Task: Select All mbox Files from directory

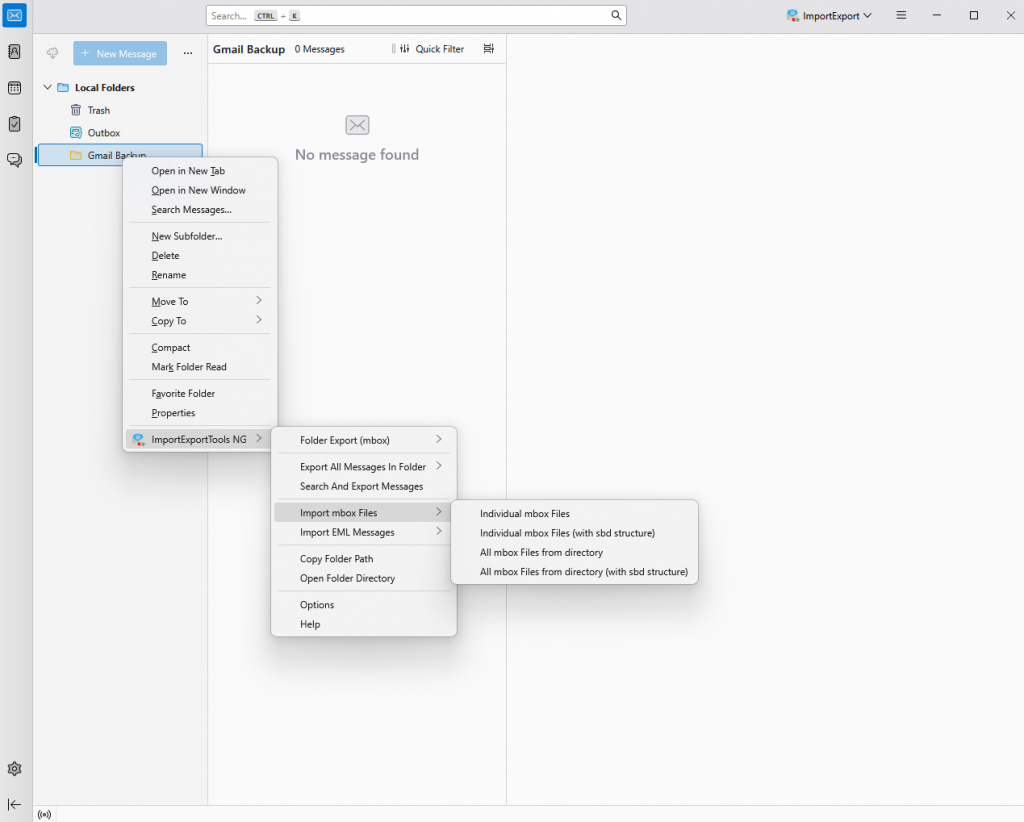Action: pos(574,552)
